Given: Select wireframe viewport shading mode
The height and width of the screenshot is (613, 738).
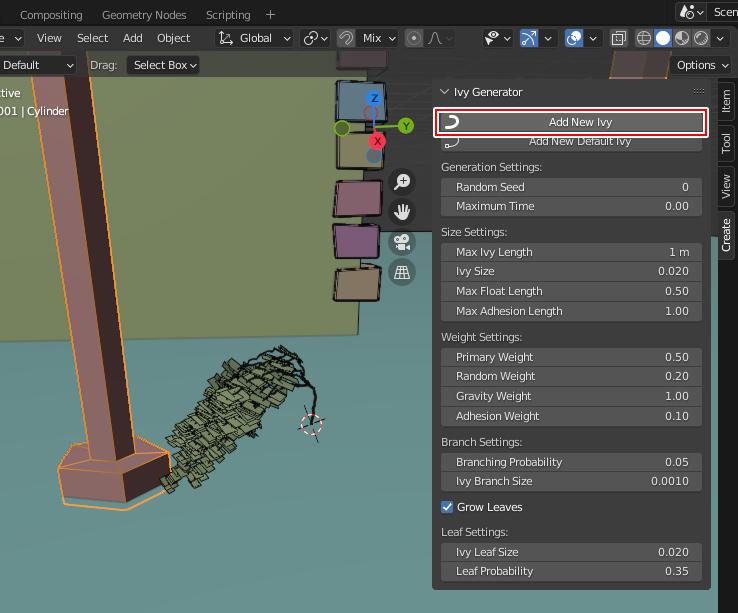Looking at the screenshot, I should [x=644, y=38].
